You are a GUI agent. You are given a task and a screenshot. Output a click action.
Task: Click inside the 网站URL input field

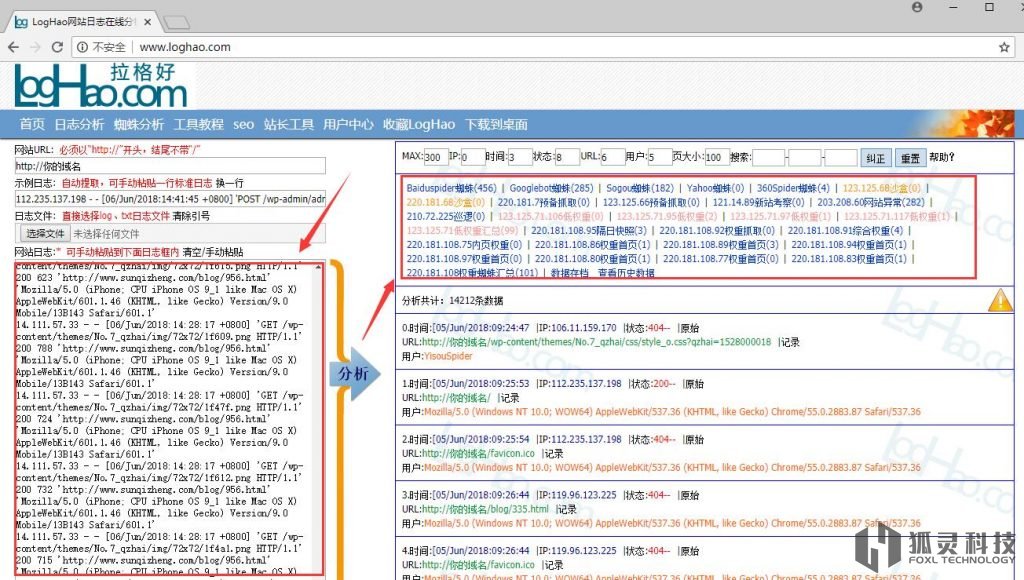click(x=165, y=164)
